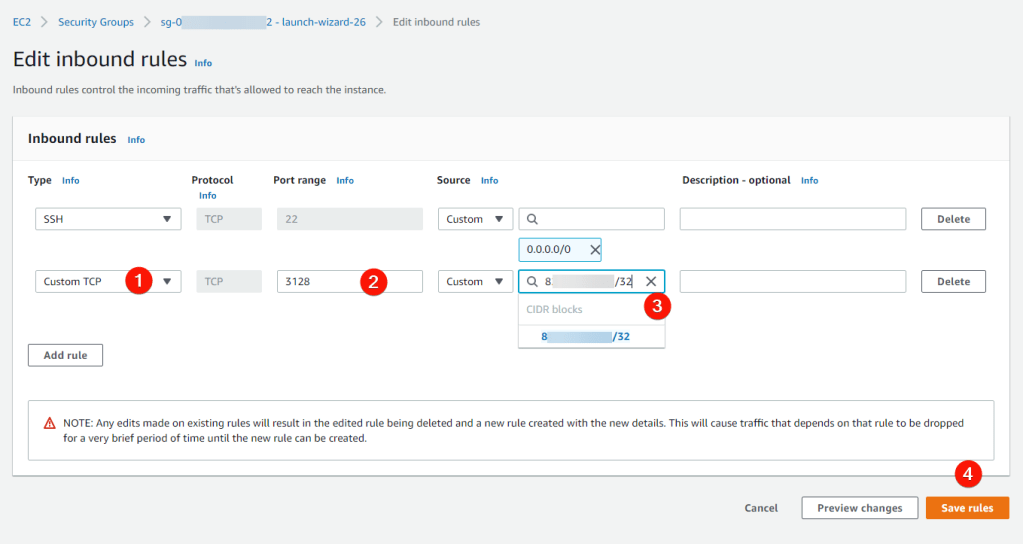
Task: Delete the SSH inbound rule
Action: [952, 219]
